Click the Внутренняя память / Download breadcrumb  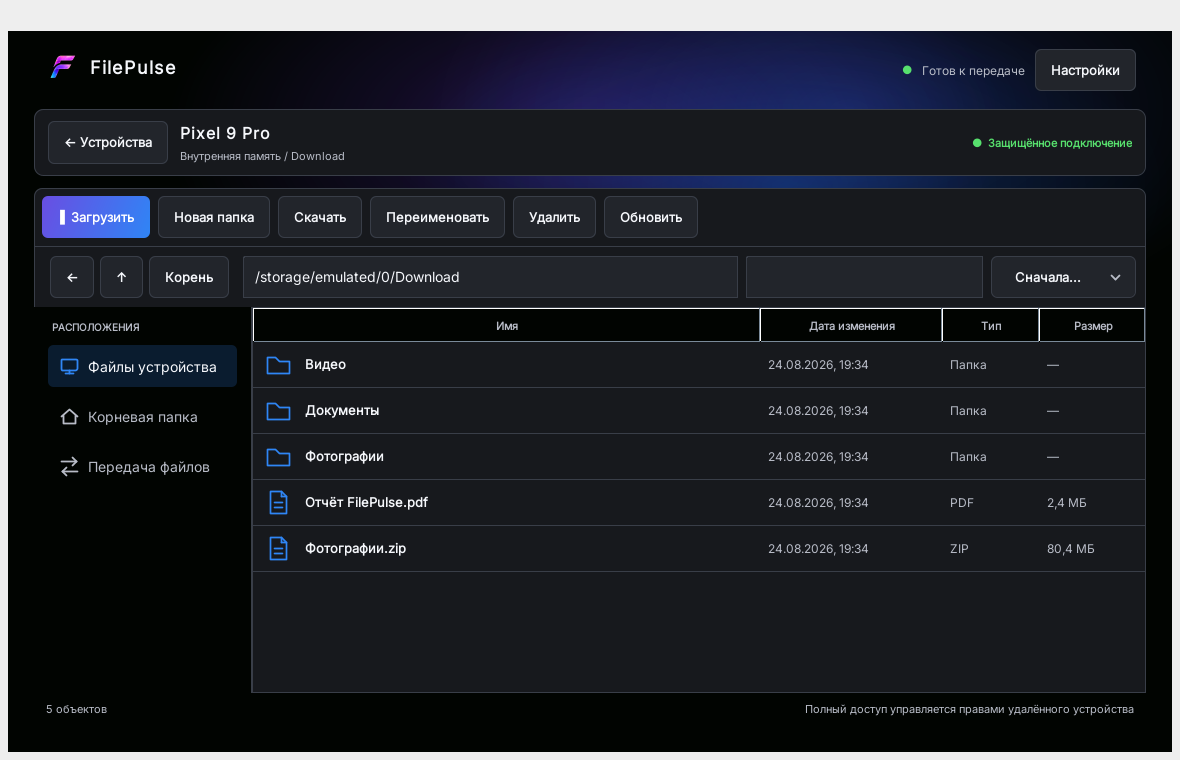coord(262,156)
